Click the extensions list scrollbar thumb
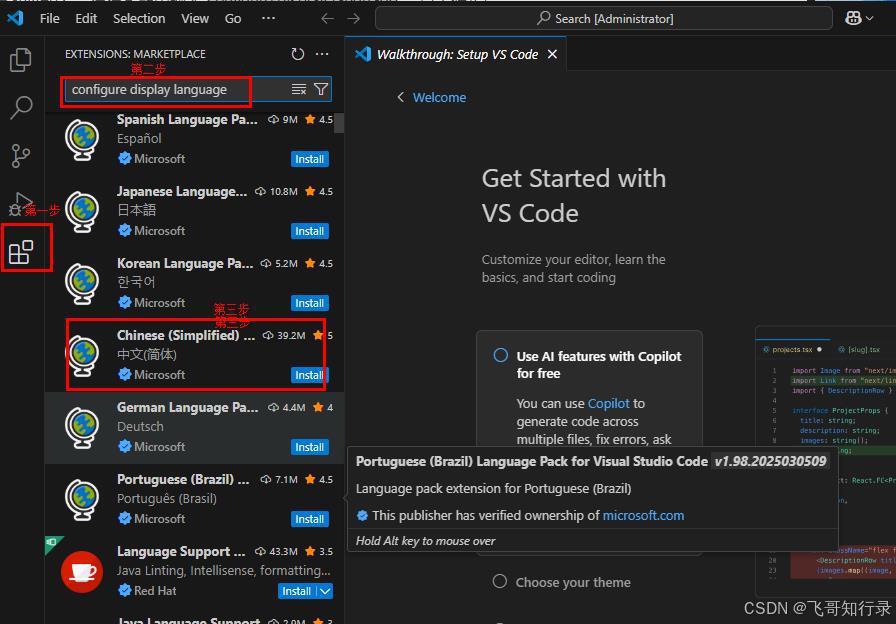Screen dimensions: 896x624 pyautogui.click(x=339, y=123)
